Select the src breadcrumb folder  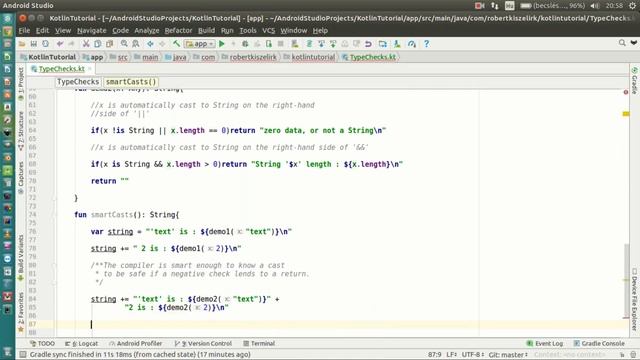tap(119, 57)
